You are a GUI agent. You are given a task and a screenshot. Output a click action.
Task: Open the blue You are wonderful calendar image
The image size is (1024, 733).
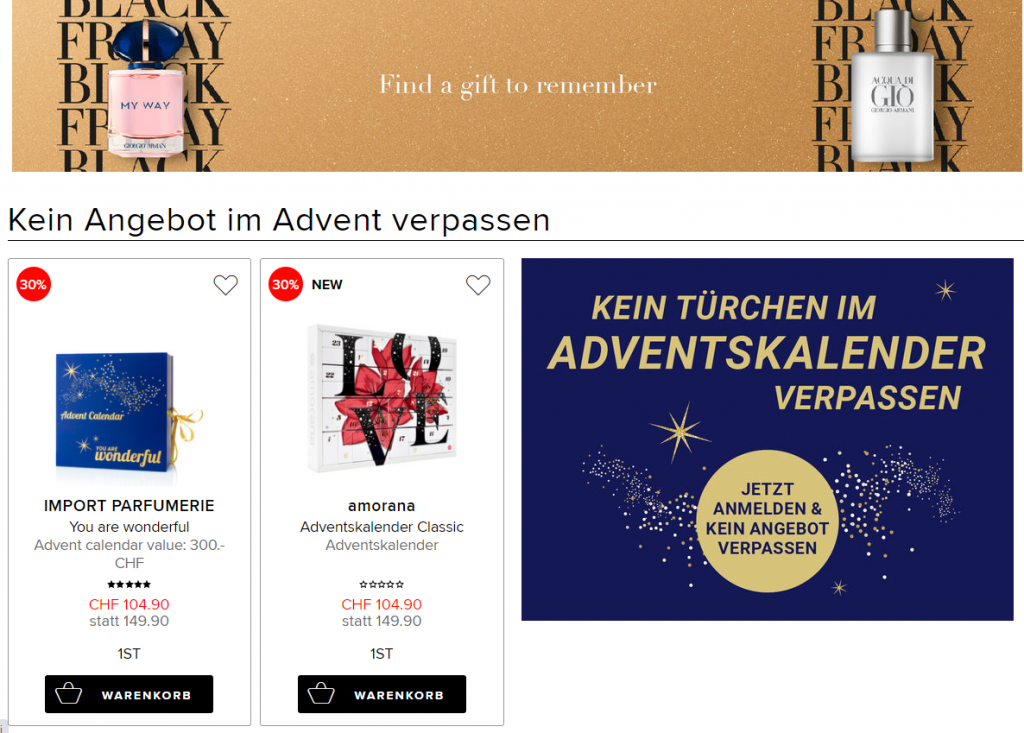click(129, 413)
